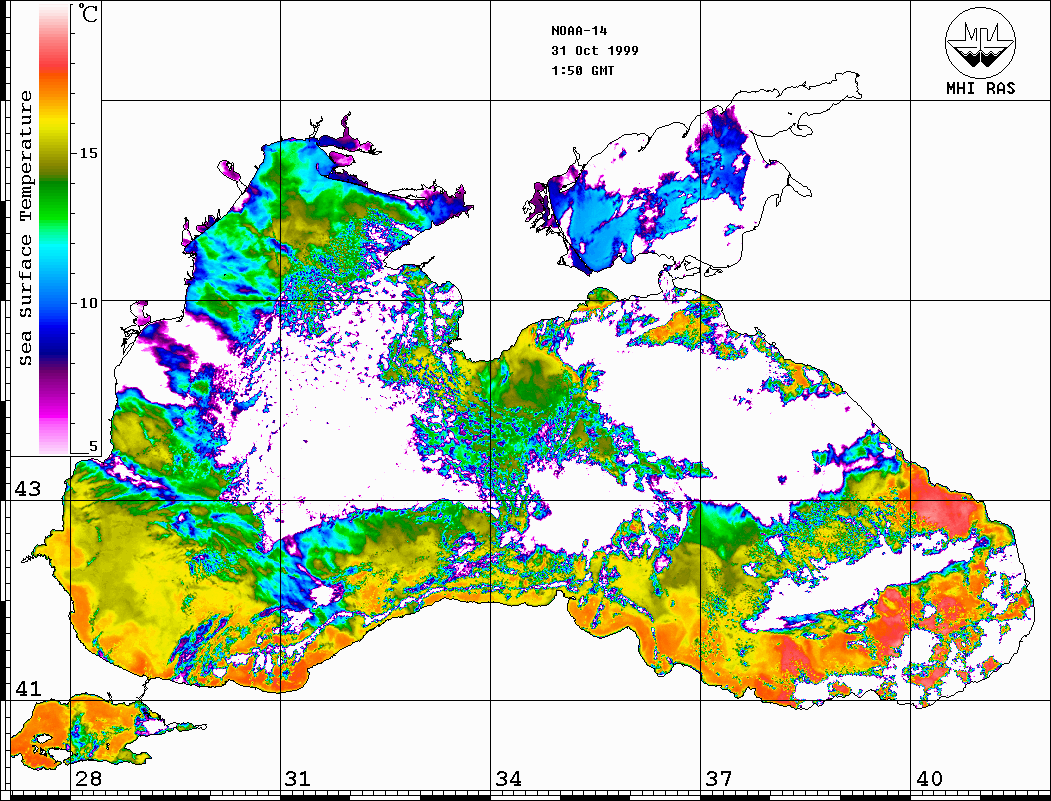Click the MHI RAS logo emblem
Image resolution: width=1051 pixels, height=801 pixels.
click(x=980, y=43)
